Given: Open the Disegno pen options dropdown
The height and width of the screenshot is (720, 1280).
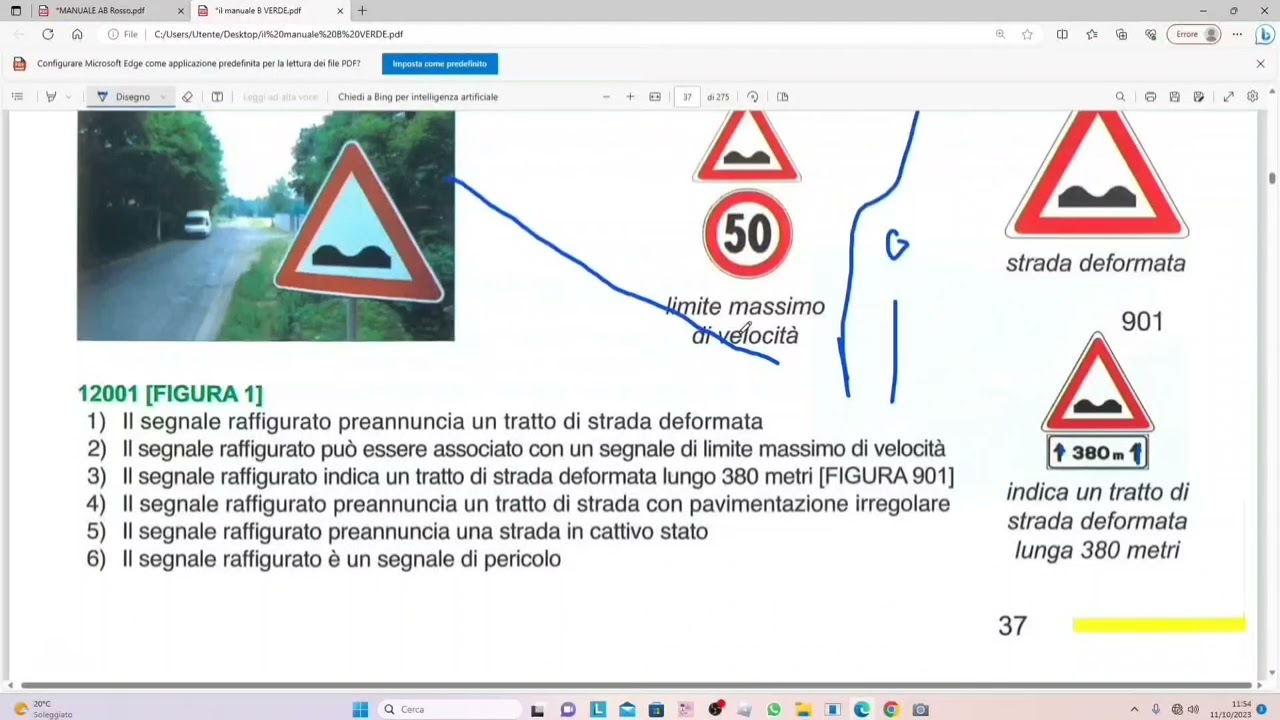Looking at the screenshot, I should (x=163, y=97).
